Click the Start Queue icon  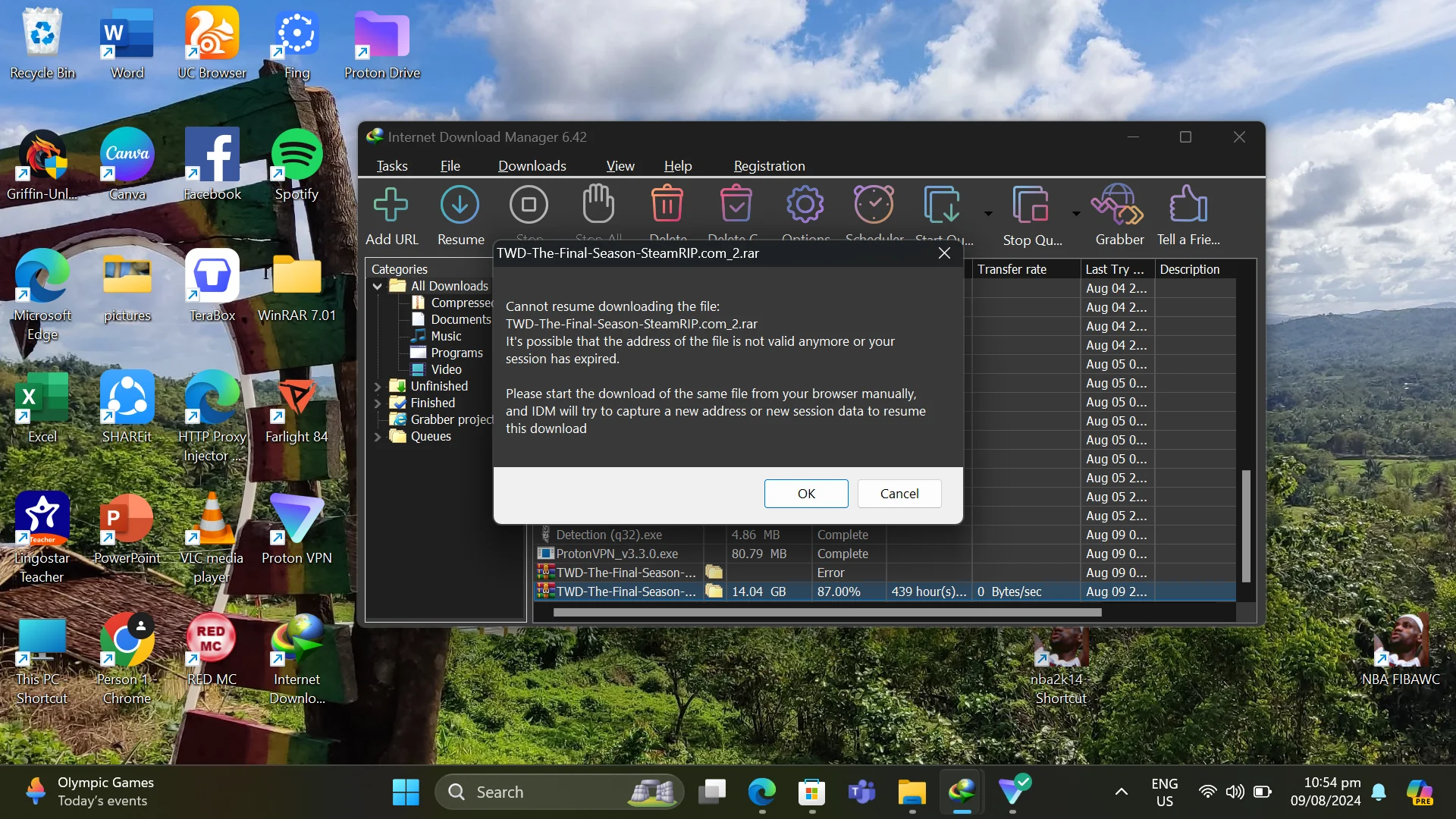(943, 205)
